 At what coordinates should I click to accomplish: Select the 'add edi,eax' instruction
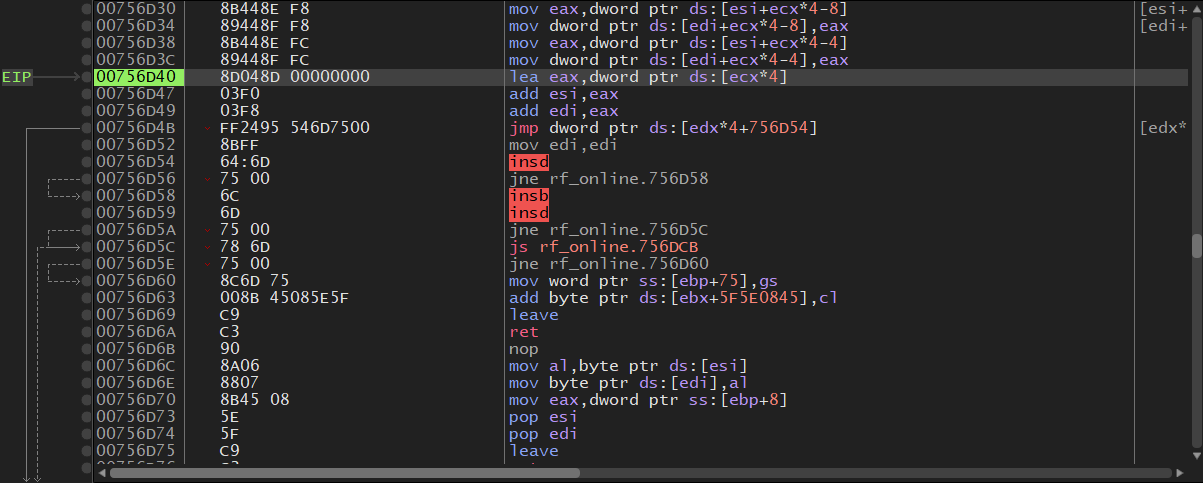tap(564, 111)
